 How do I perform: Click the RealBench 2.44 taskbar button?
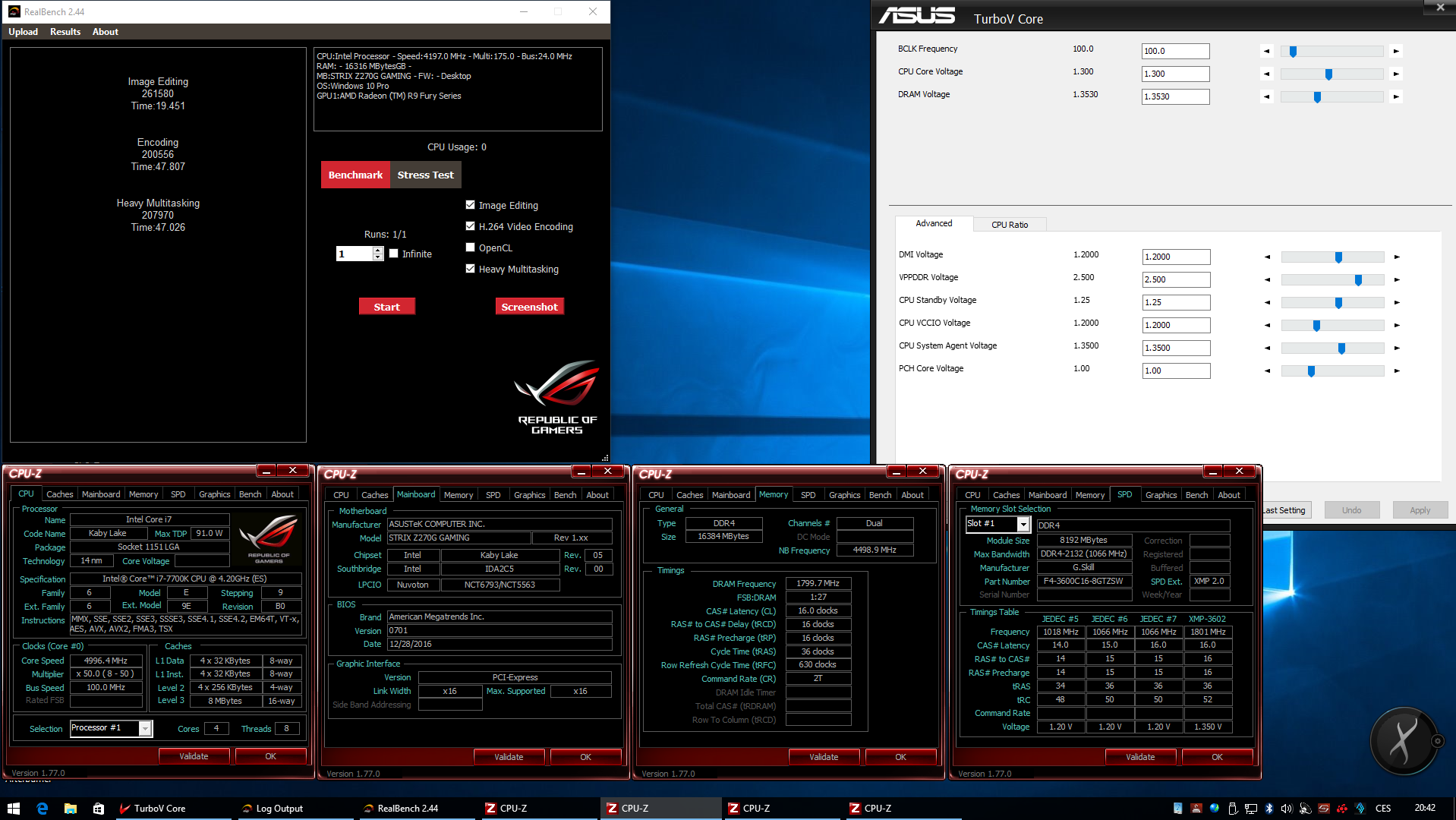click(416, 808)
